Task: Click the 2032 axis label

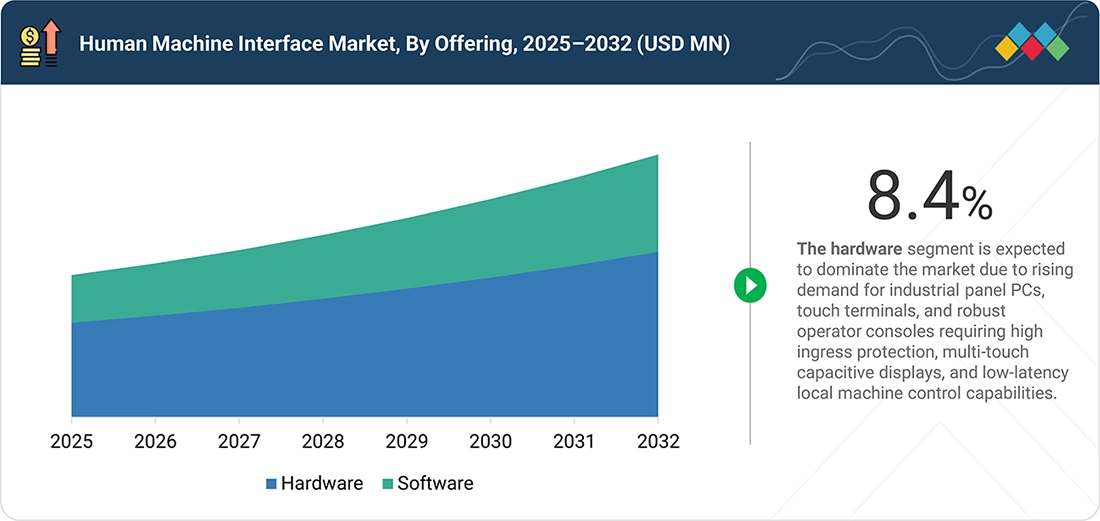Action: (658, 442)
